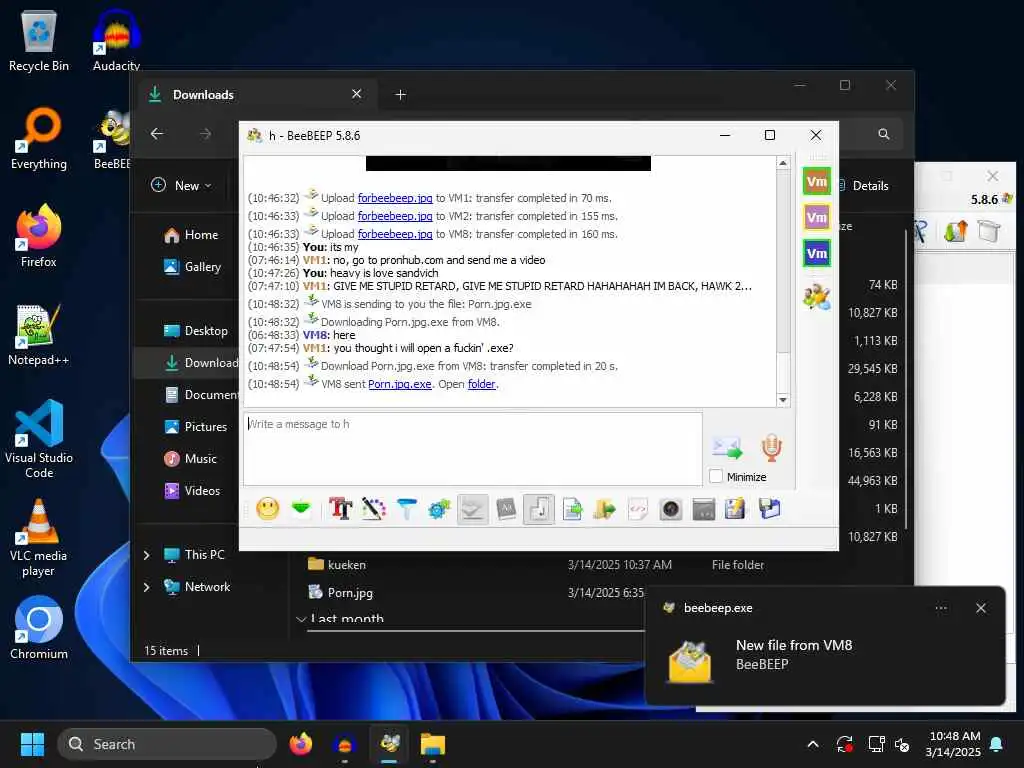
Task: Open the font color picker pencil icon
Action: (374, 509)
